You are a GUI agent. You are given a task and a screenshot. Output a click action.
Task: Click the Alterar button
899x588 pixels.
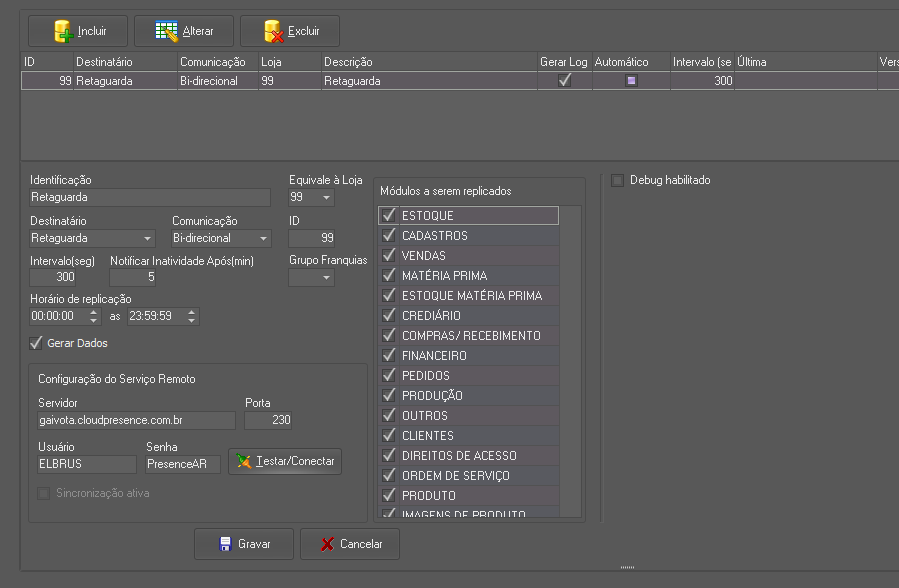pos(184,31)
